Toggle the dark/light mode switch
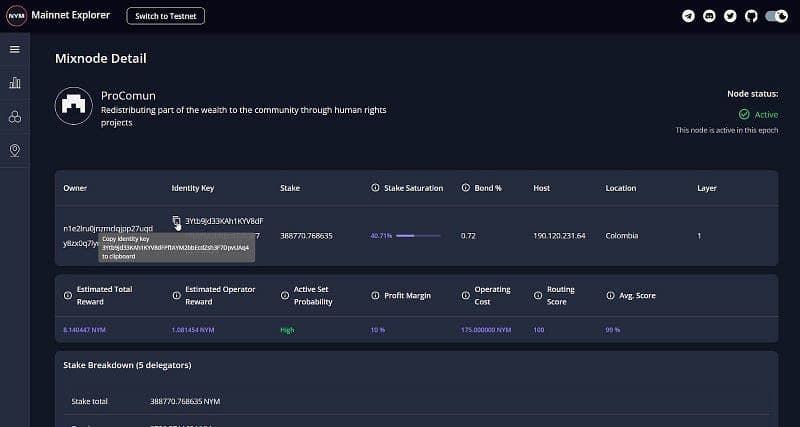 [x=776, y=16]
